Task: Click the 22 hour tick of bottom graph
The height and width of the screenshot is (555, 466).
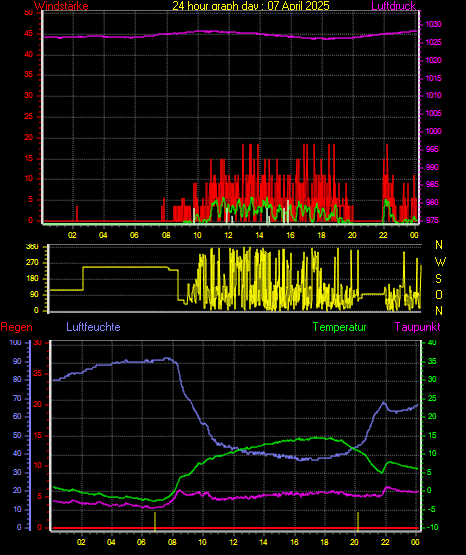Action: click(385, 542)
